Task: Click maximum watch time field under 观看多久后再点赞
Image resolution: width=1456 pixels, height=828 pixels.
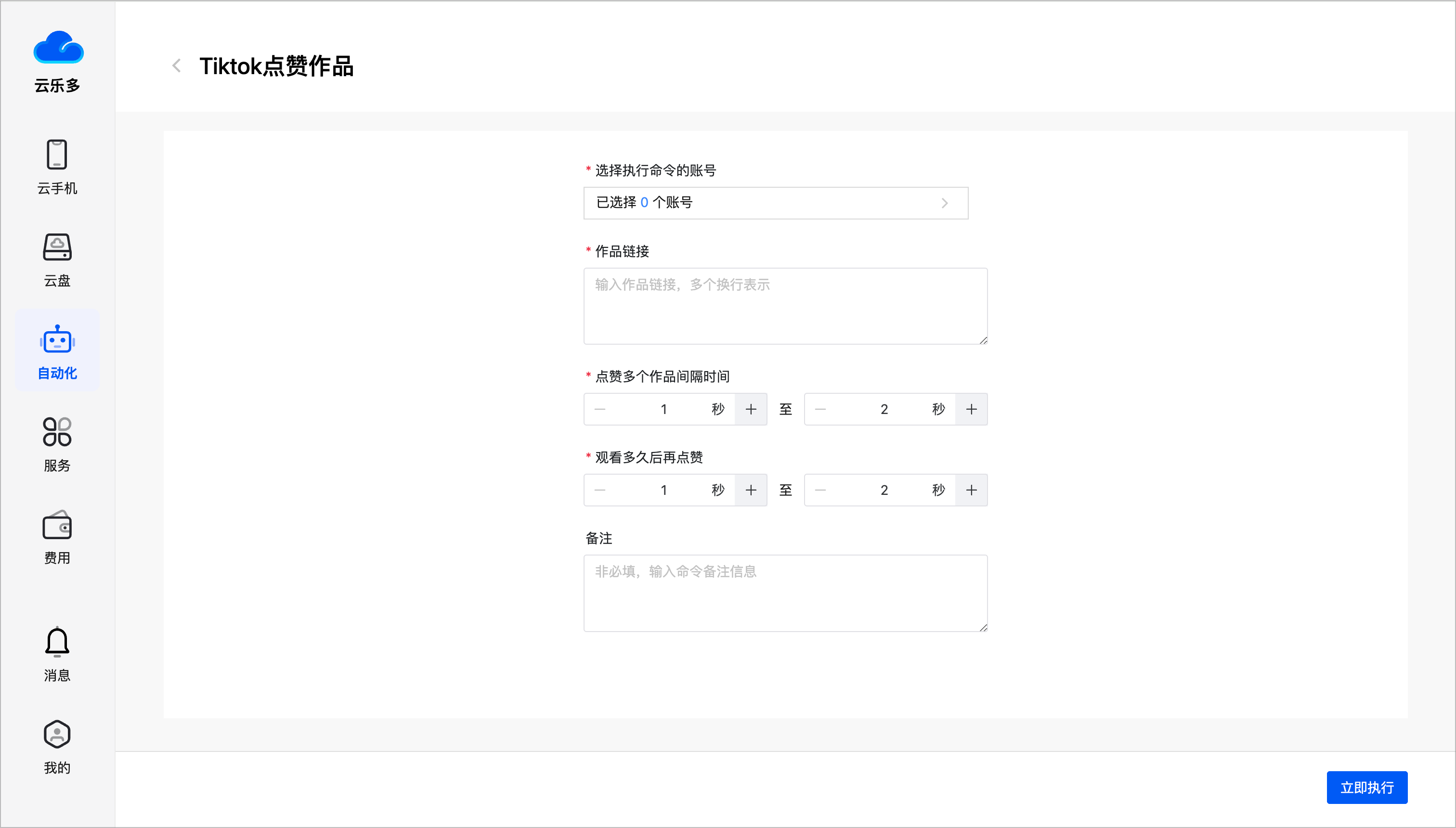Action: point(884,490)
